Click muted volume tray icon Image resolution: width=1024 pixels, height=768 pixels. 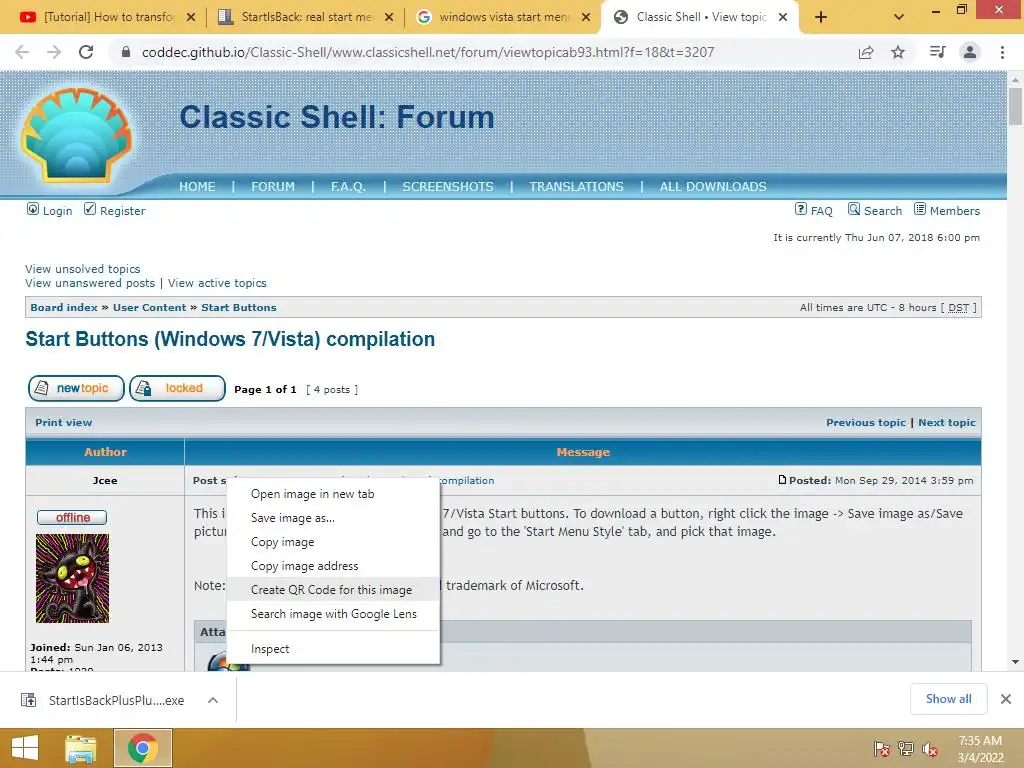[930, 749]
